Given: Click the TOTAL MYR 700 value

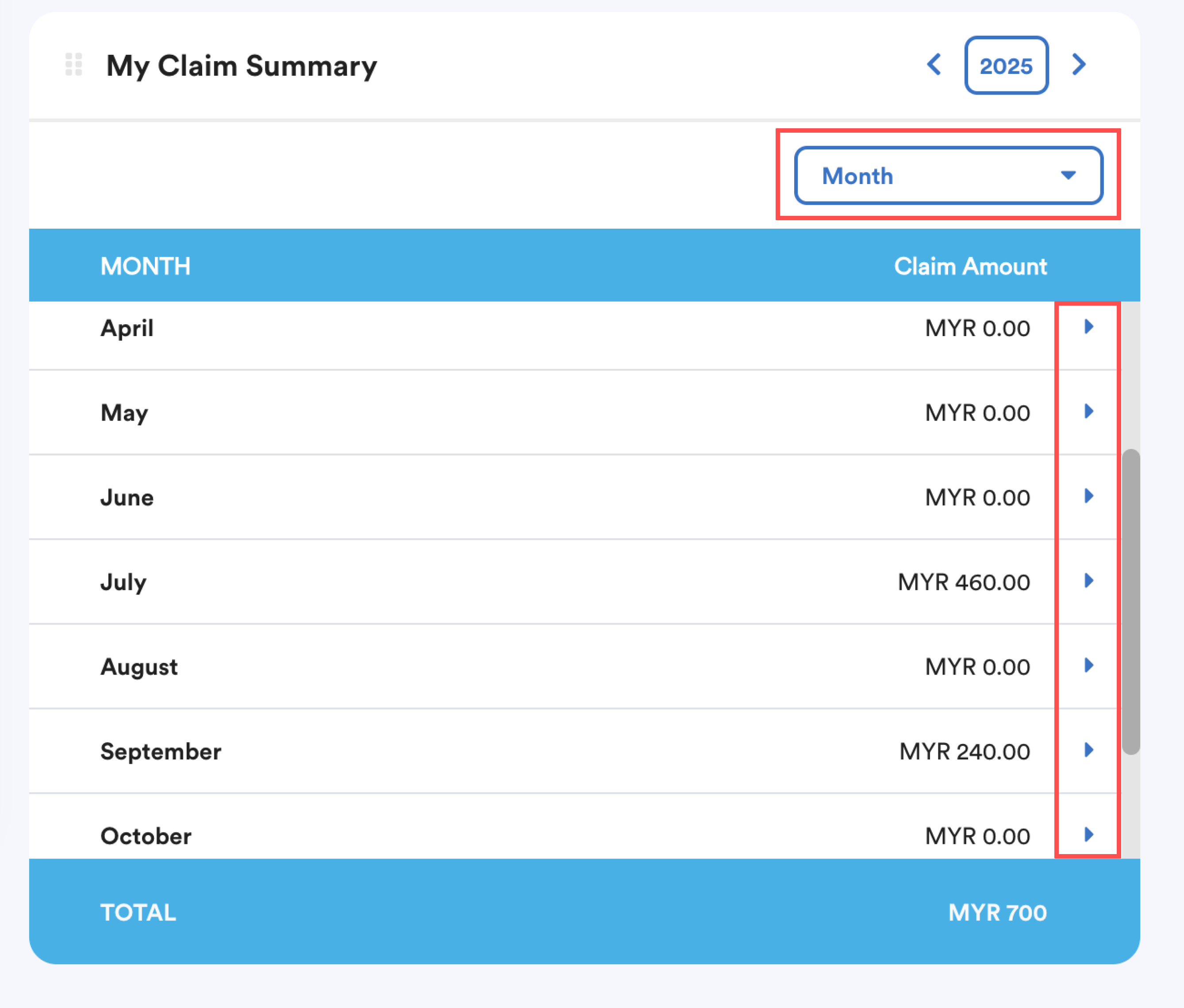Looking at the screenshot, I should click(996, 912).
